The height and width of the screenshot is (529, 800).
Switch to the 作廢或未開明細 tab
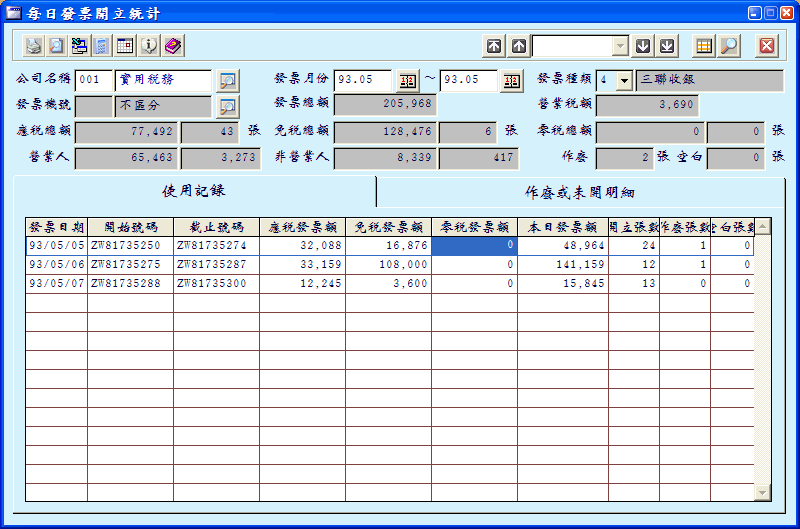[579, 192]
